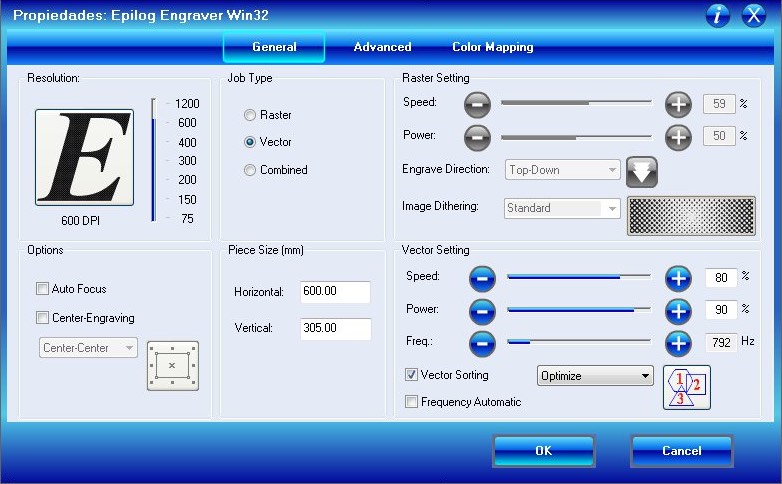The image size is (782, 484).
Task: Click the Vector Sorting 1-2-3 shapes icon
Action: click(687, 388)
